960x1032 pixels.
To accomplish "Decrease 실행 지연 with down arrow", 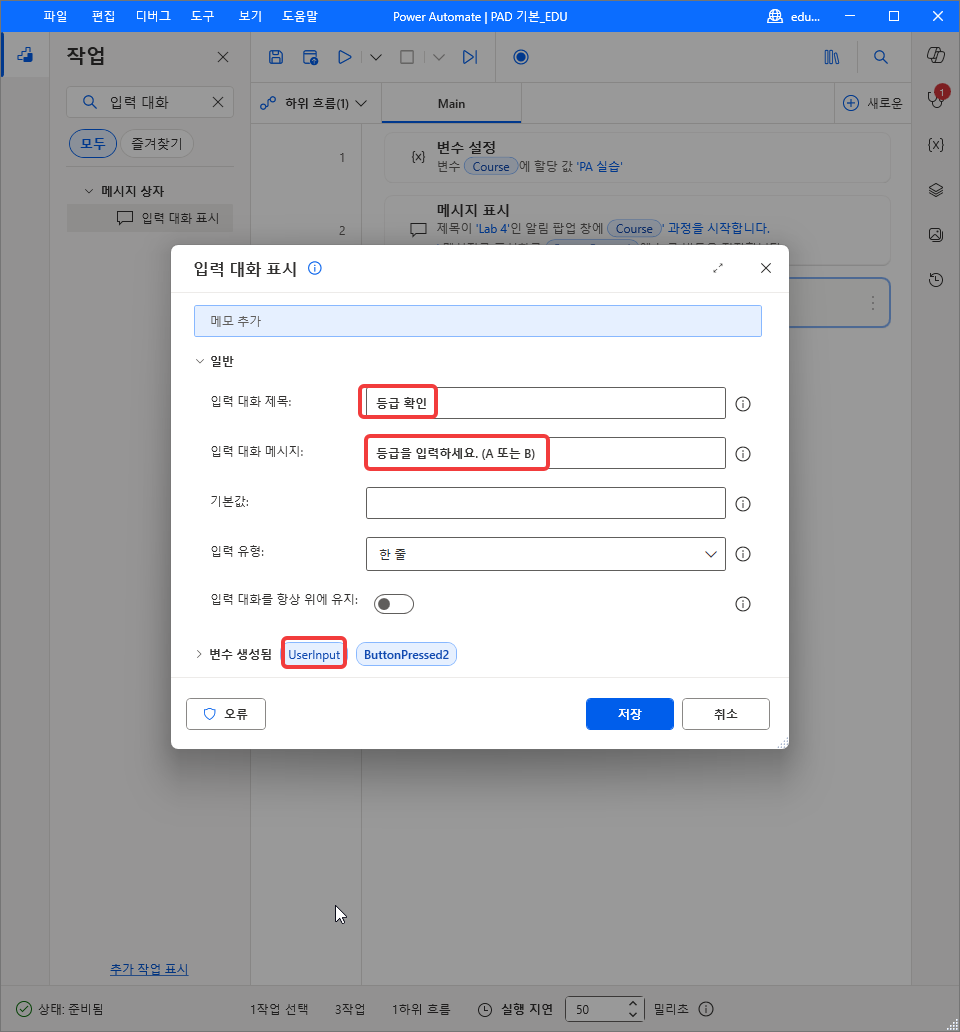I will (x=632, y=1014).
